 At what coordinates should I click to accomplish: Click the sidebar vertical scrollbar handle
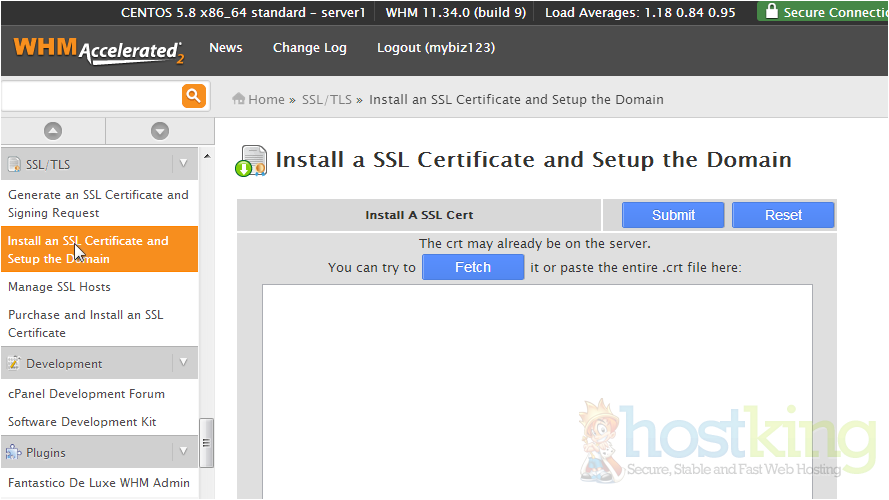click(207, 435)
